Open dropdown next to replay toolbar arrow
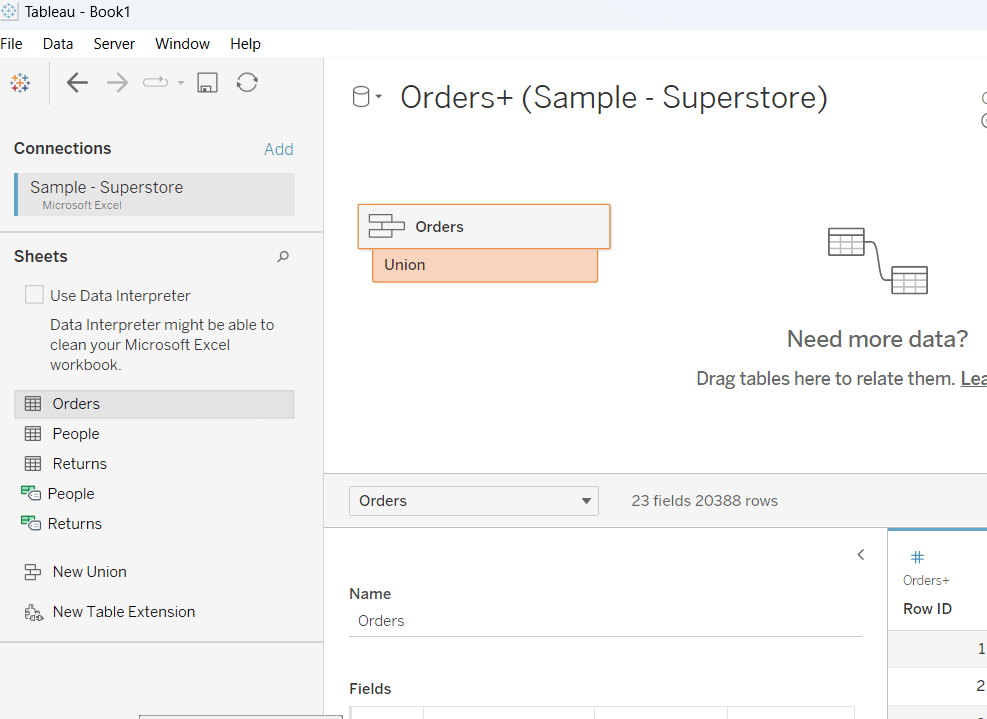987x719 pixels. pyautogui.click(x=181, y=83)
